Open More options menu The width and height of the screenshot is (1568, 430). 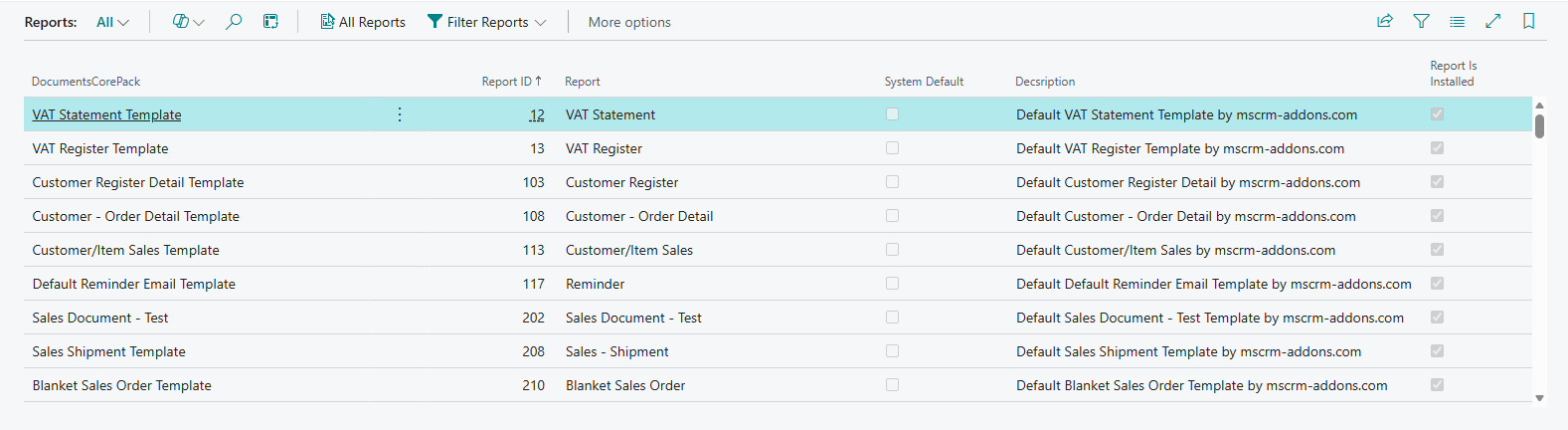(x=629, y=22)
